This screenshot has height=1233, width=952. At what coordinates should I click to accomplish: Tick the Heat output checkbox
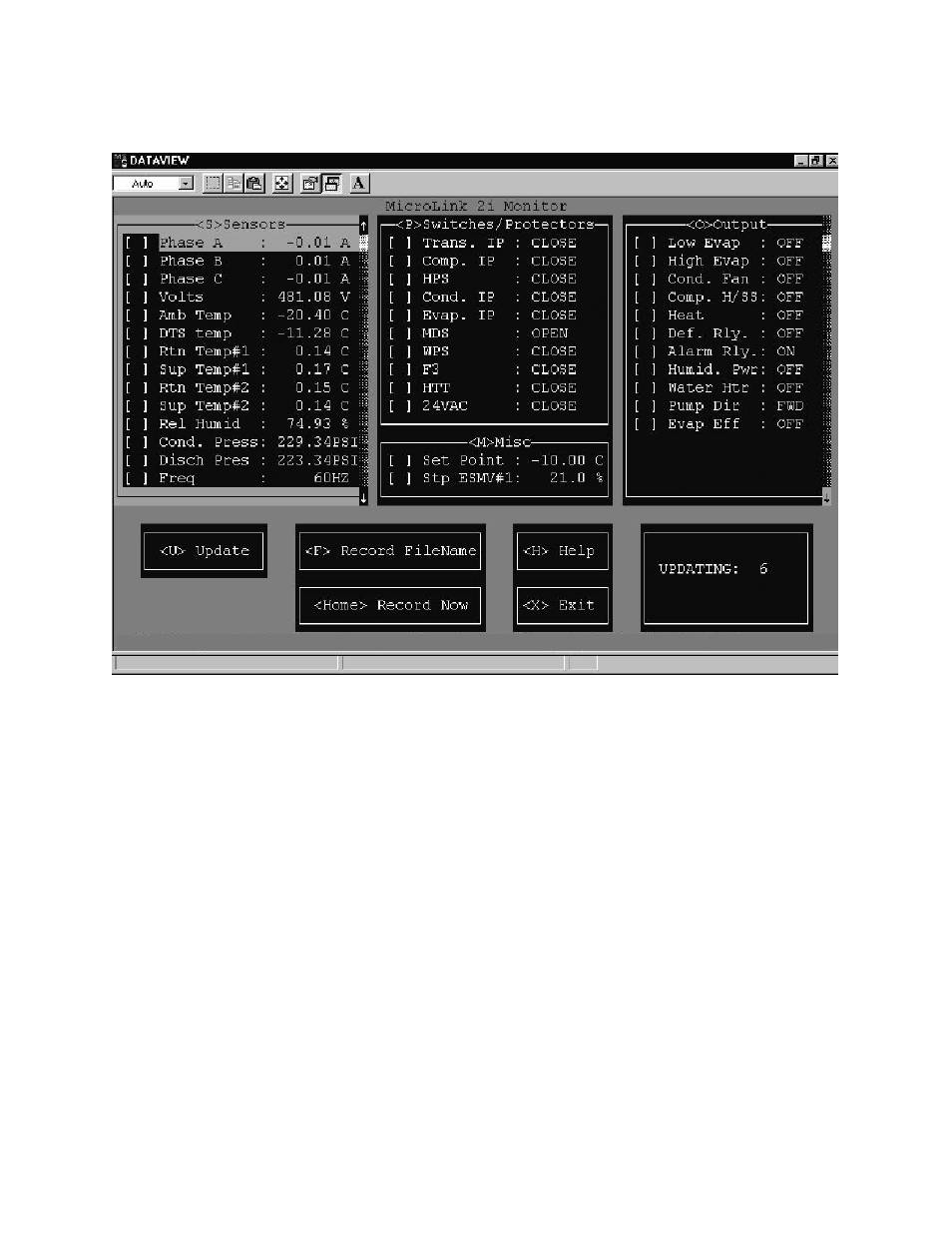tap(646, 314)
